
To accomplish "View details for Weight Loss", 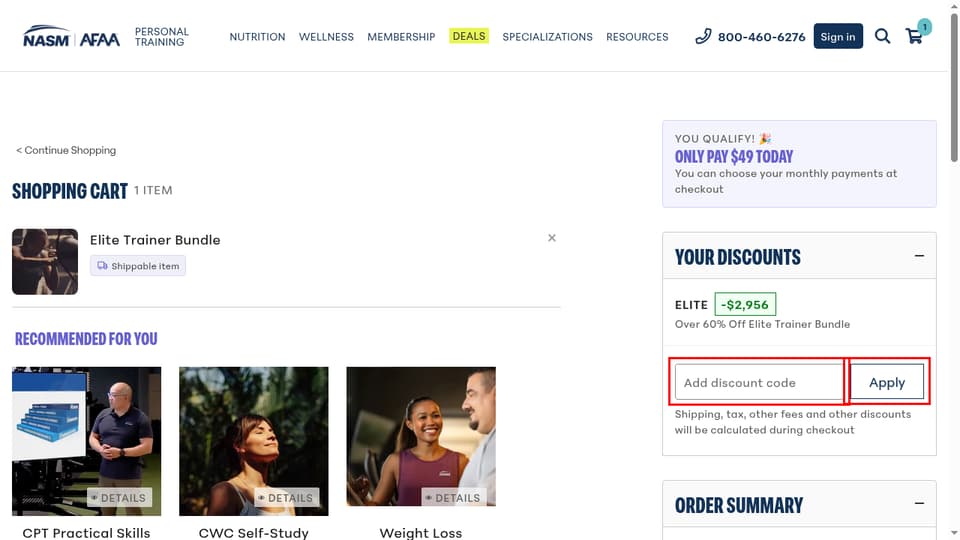I will tap(454, 498).
